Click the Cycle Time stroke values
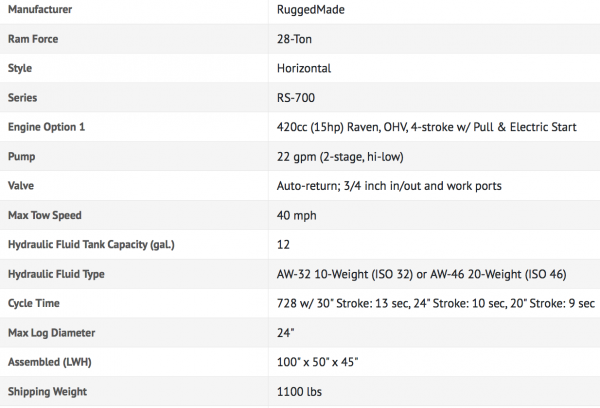This screenshot has height=408, width=600. [435, 303]
